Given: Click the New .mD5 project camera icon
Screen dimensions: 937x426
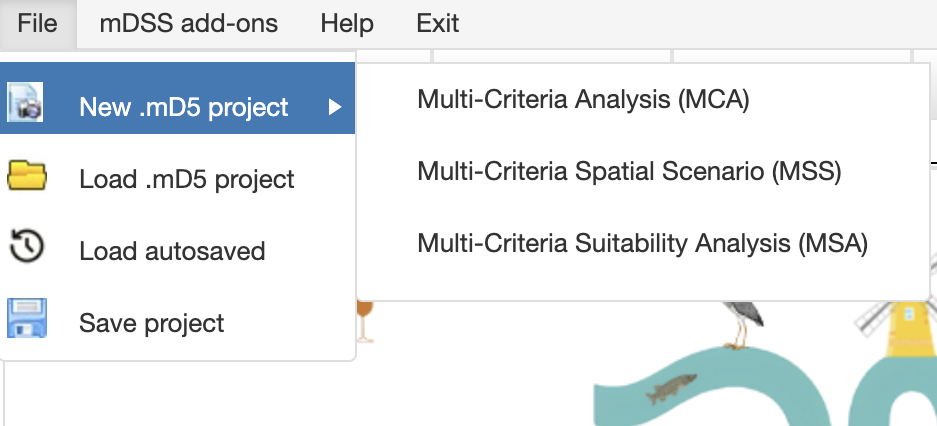Looking at the screenshot, I should [x=25, y=102].
